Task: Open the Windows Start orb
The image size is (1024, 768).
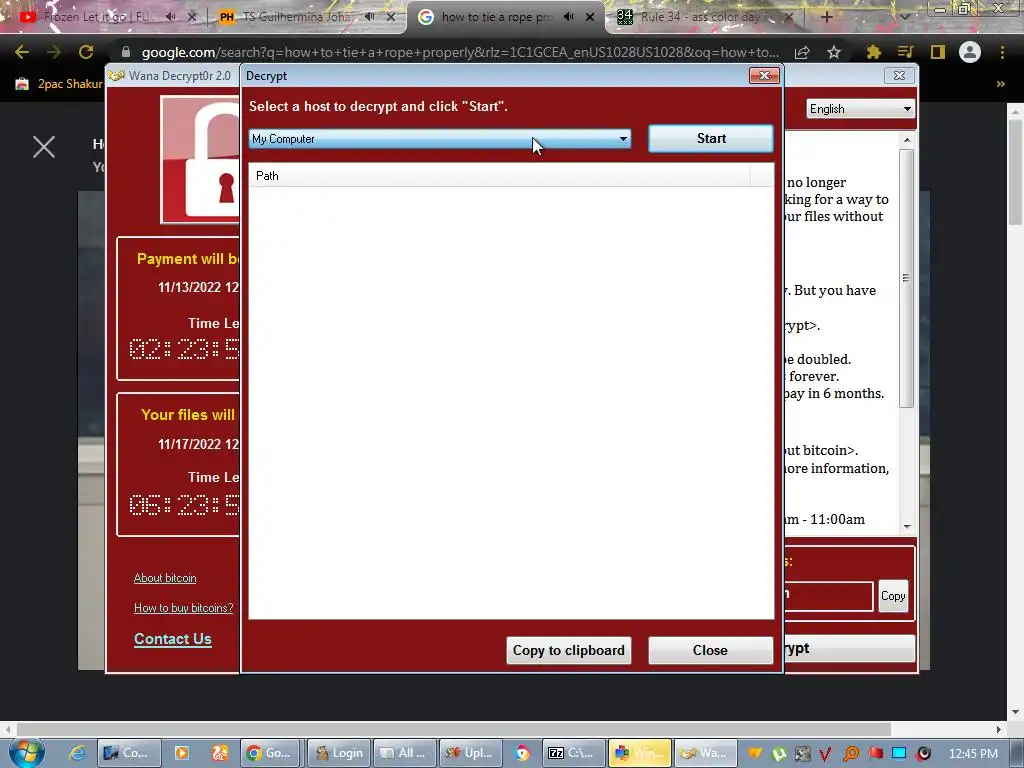Action: tap(27, 752)
